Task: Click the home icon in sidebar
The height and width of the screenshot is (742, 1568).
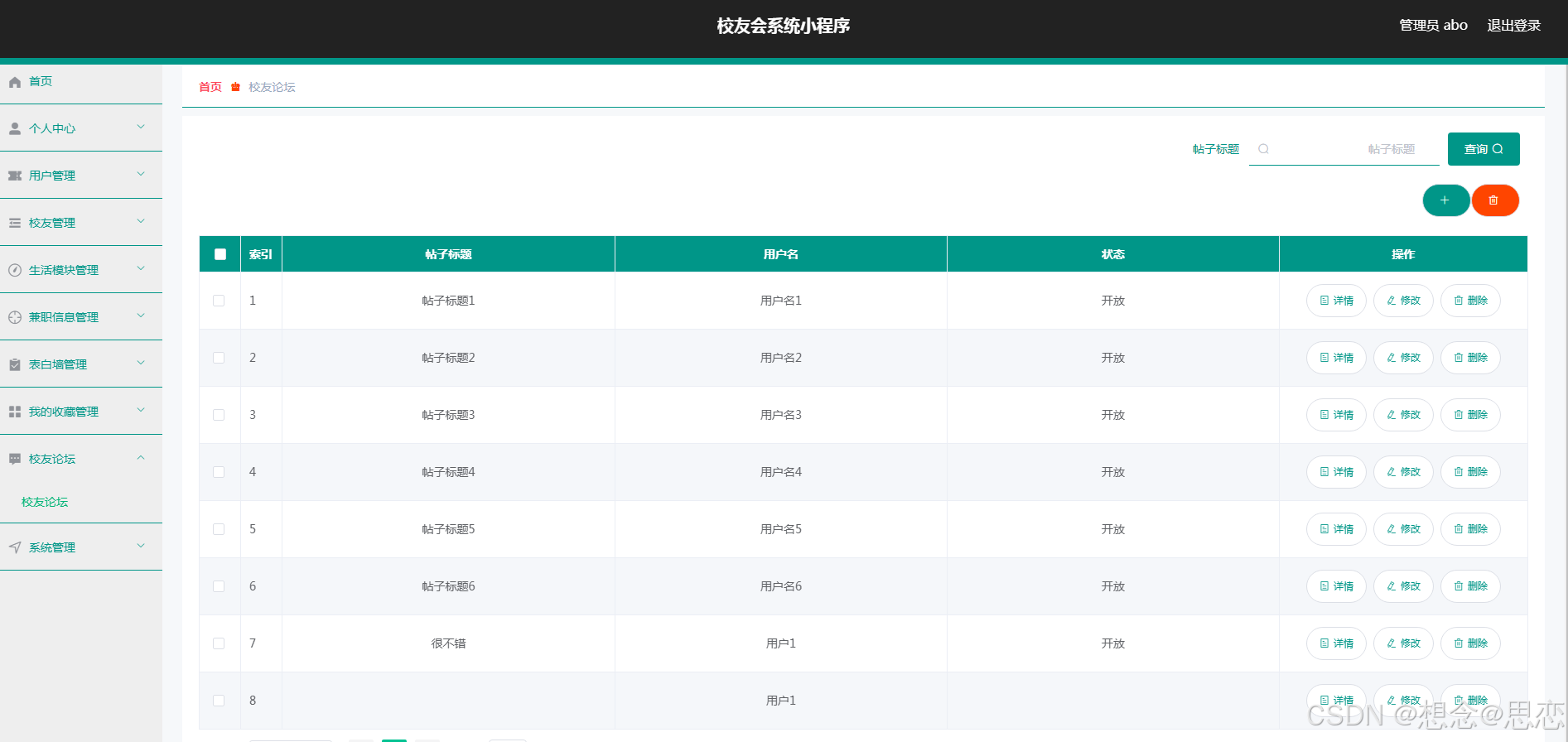Action: [15, 82]
